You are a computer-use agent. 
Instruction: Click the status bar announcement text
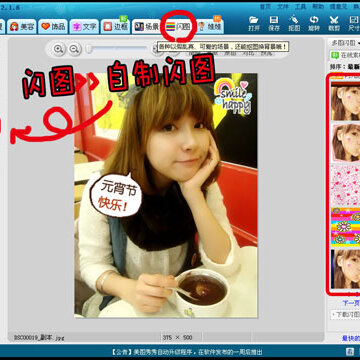click(187, 352)
